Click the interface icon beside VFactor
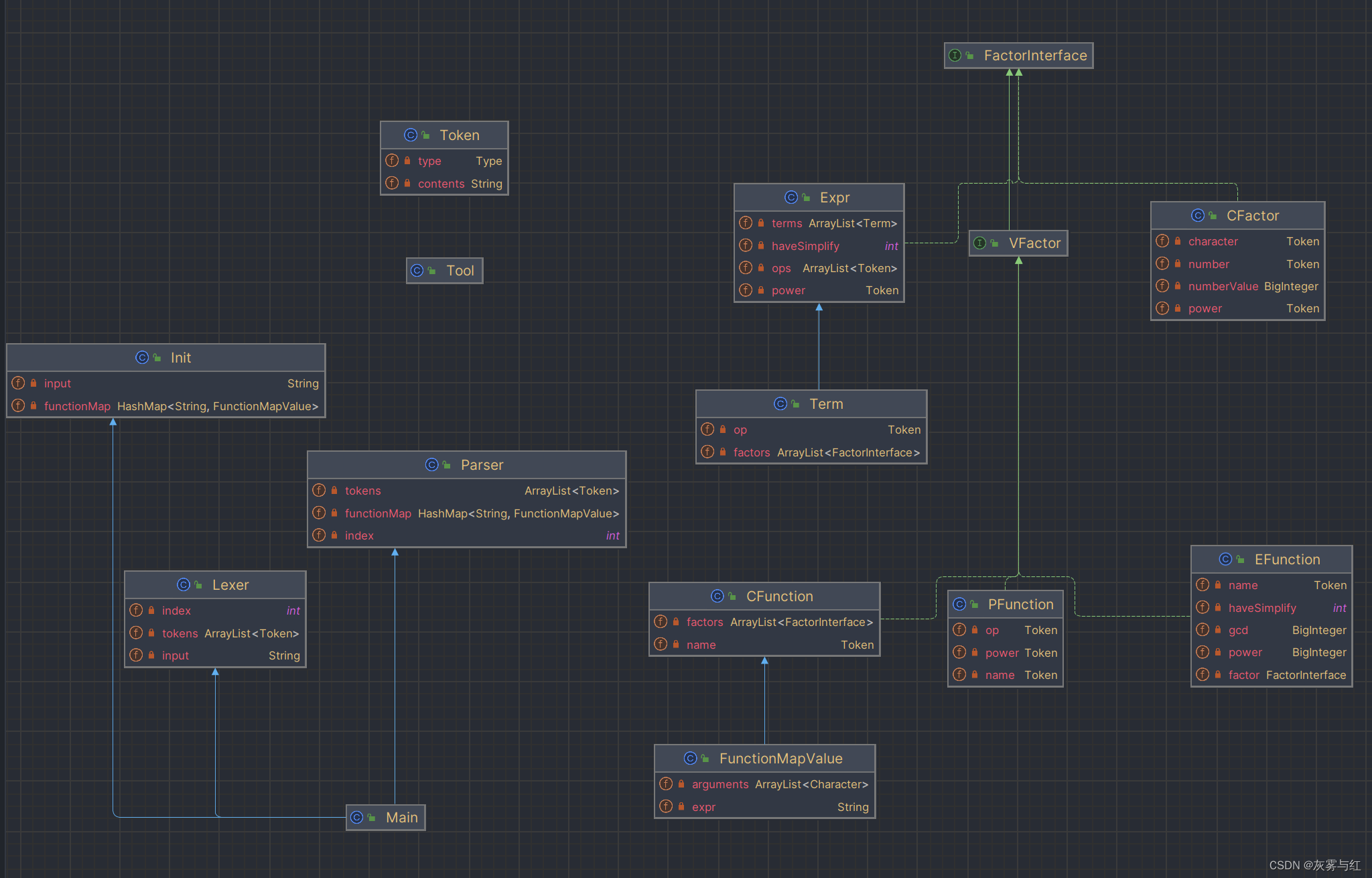 pos(979,243)
